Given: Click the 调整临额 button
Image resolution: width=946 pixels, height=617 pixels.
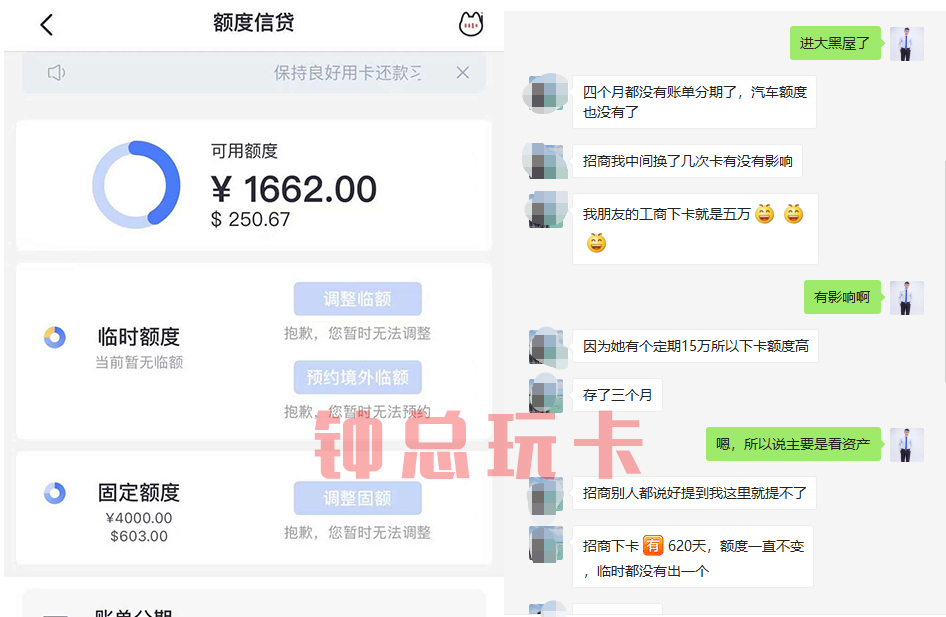Looking at the screenshot, I should (x=358, y=299).
